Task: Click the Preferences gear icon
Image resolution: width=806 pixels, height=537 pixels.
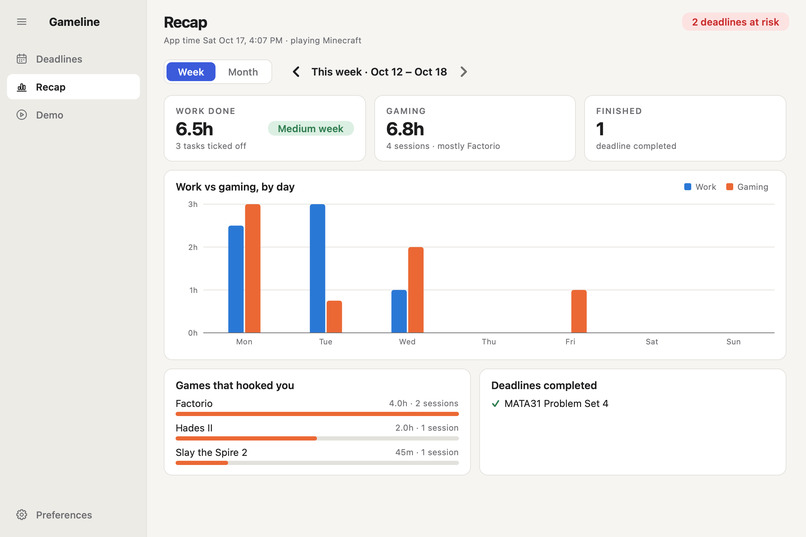Action: coord(22,515)
